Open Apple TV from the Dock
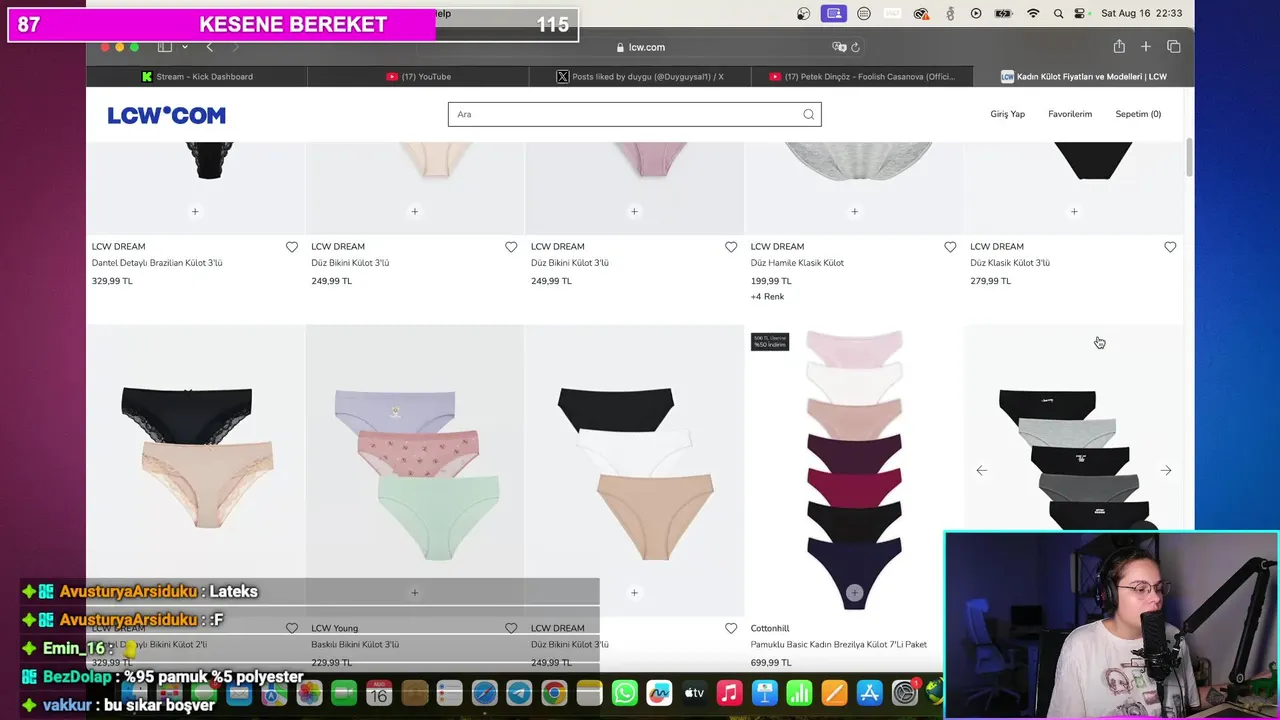This screenshot has height=720, width=1280. tap(694, 692)
